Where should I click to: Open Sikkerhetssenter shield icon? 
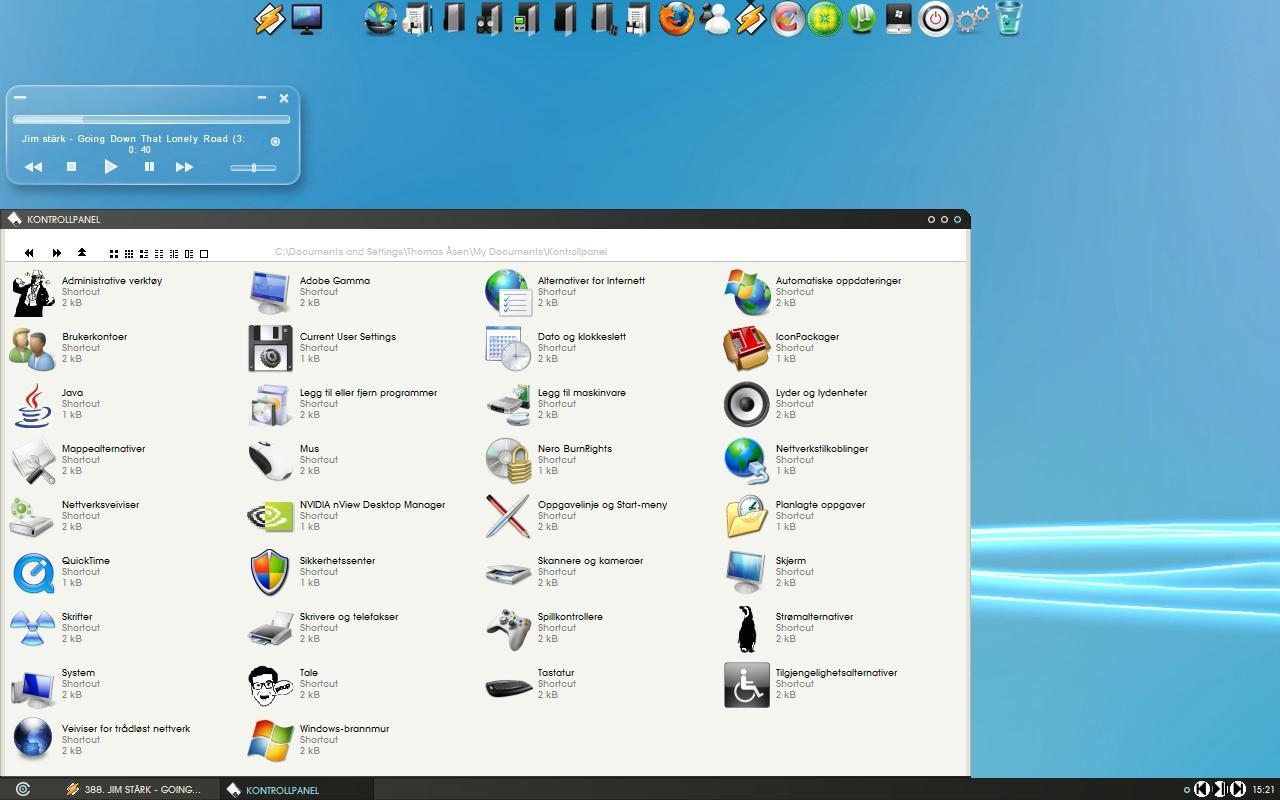(270, 573)
